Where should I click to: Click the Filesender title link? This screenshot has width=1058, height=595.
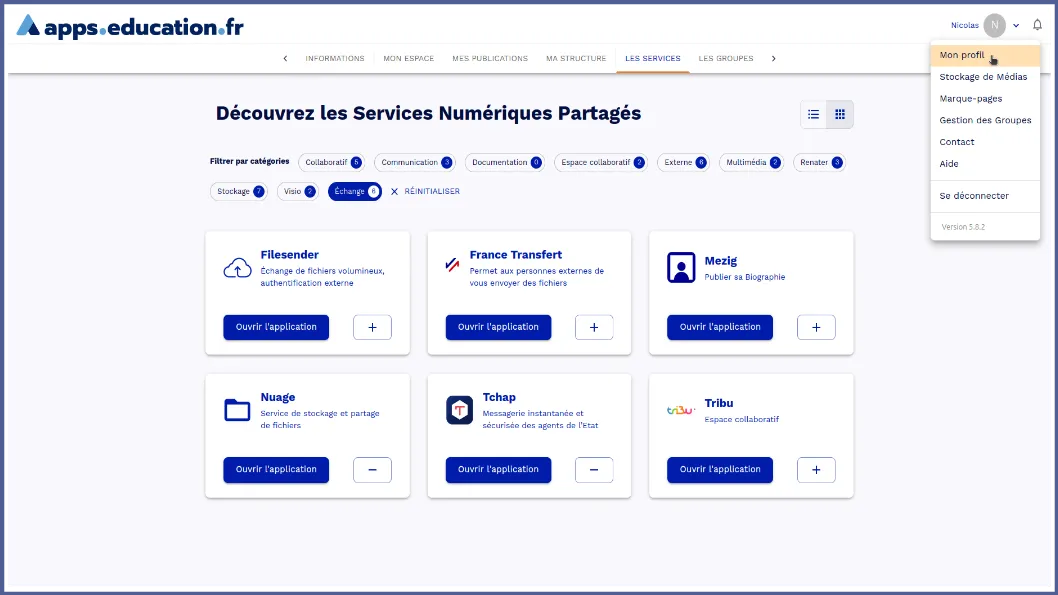289,255
